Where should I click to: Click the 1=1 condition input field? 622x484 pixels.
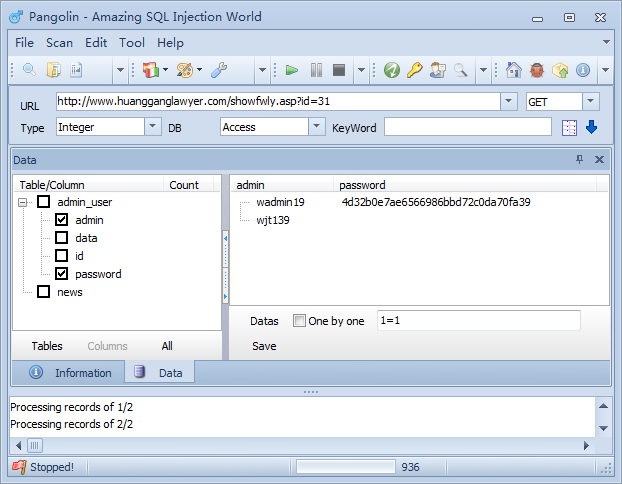click(478, 320)
